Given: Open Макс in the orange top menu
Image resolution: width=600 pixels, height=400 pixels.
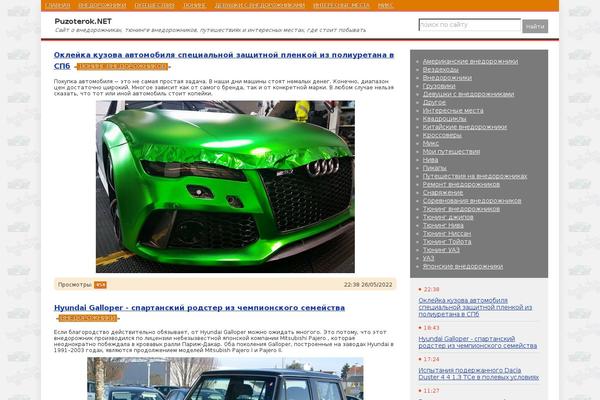Looking at the screenshot, I should (385, 5).
